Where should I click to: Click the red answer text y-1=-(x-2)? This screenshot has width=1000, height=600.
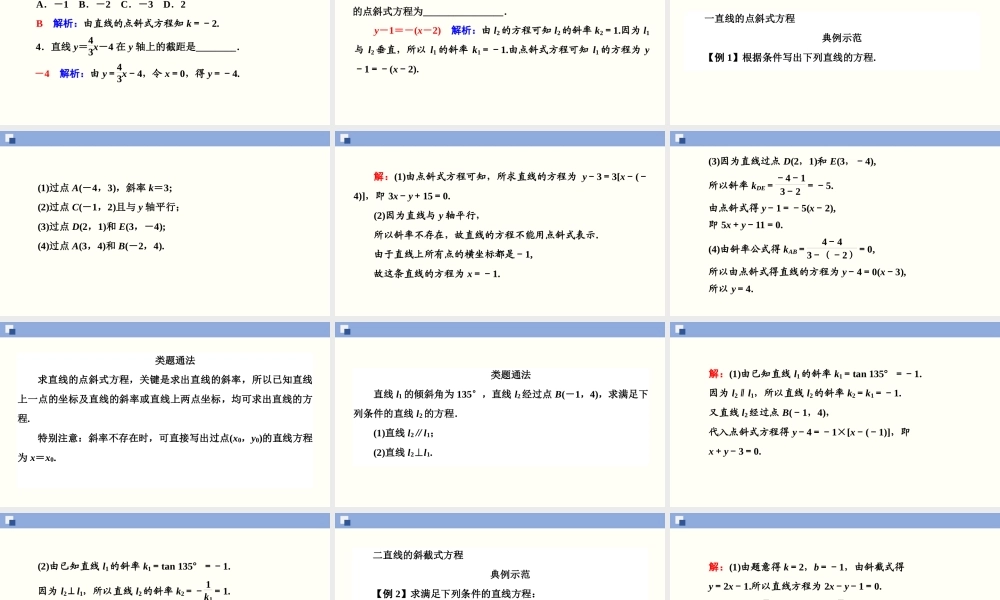pyautogui.click(x=408, y=30)
